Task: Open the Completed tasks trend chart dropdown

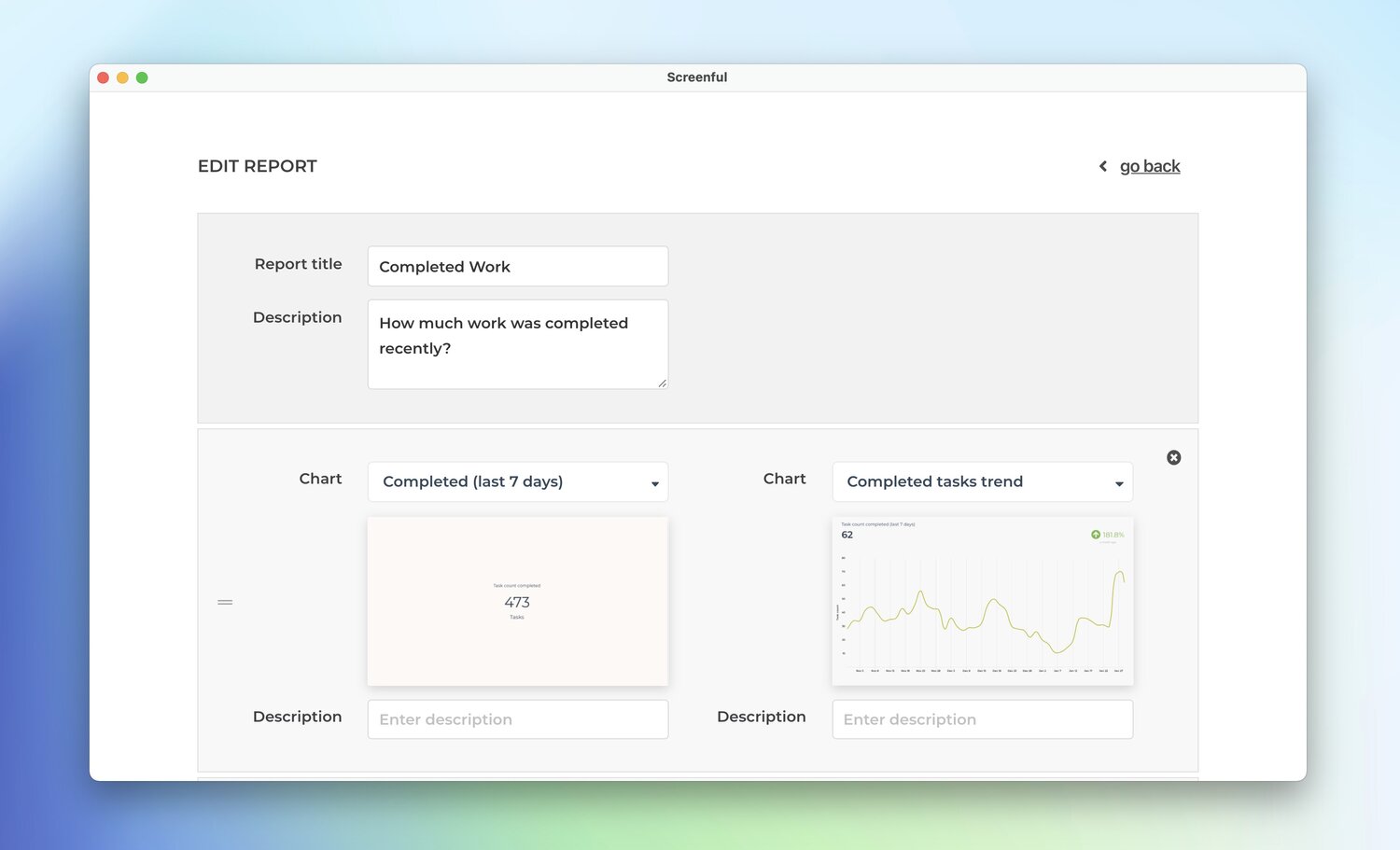Action: click(x=983, y=481)
